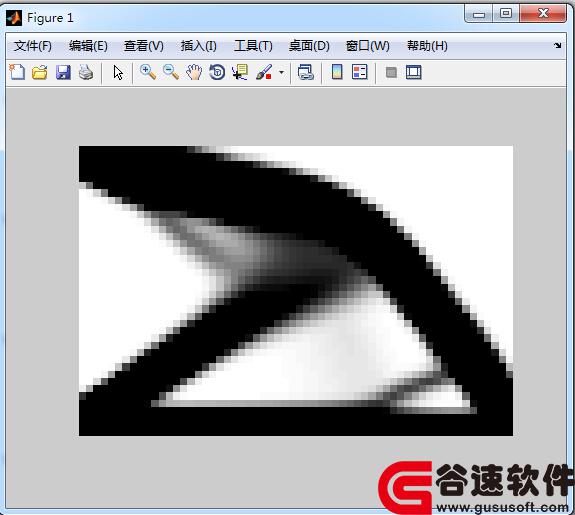Open the 工具(T) menu
575x515 pixels.
coord(253,46)
